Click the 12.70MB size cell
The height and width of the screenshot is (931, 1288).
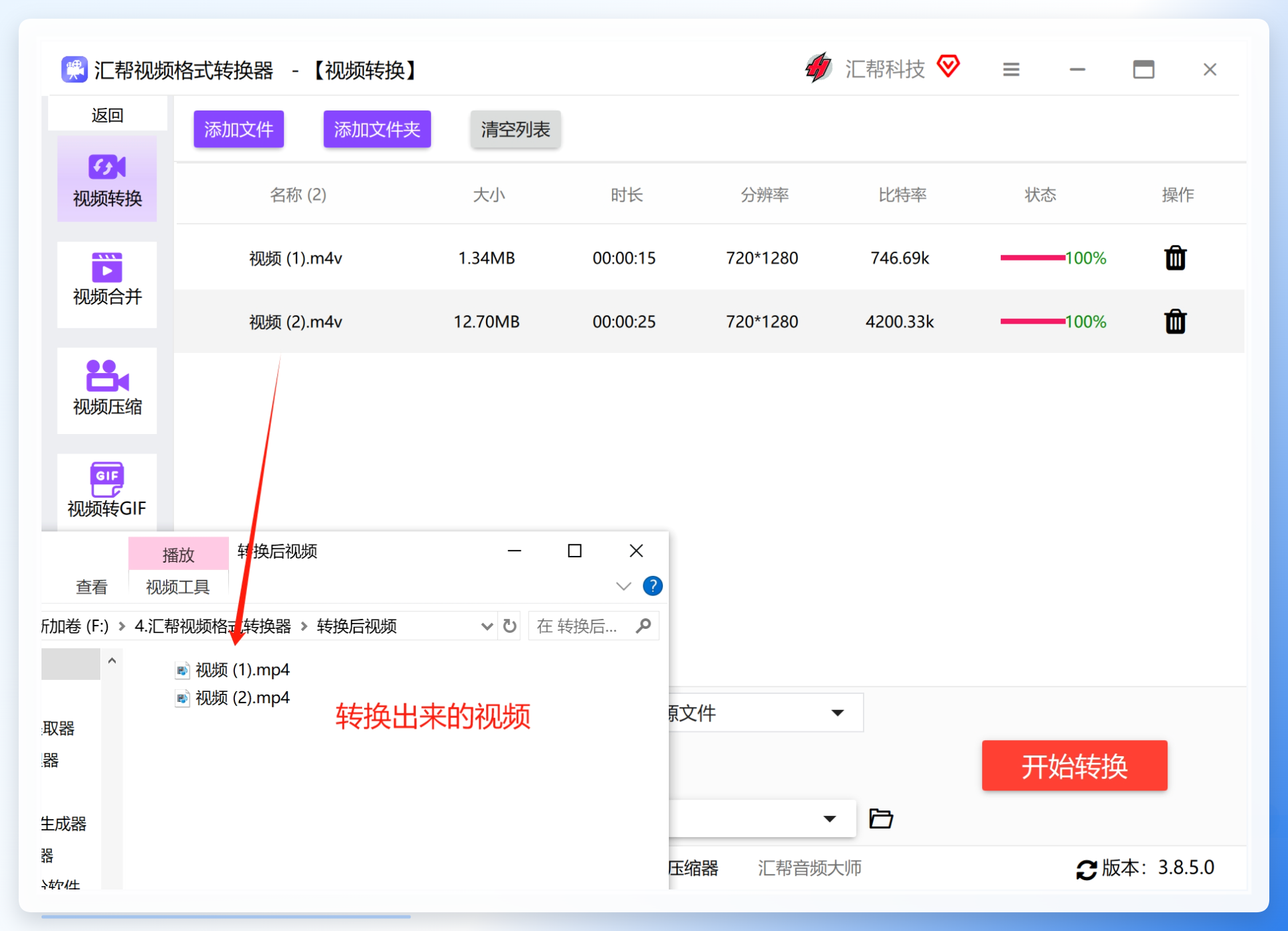(487, 321)
